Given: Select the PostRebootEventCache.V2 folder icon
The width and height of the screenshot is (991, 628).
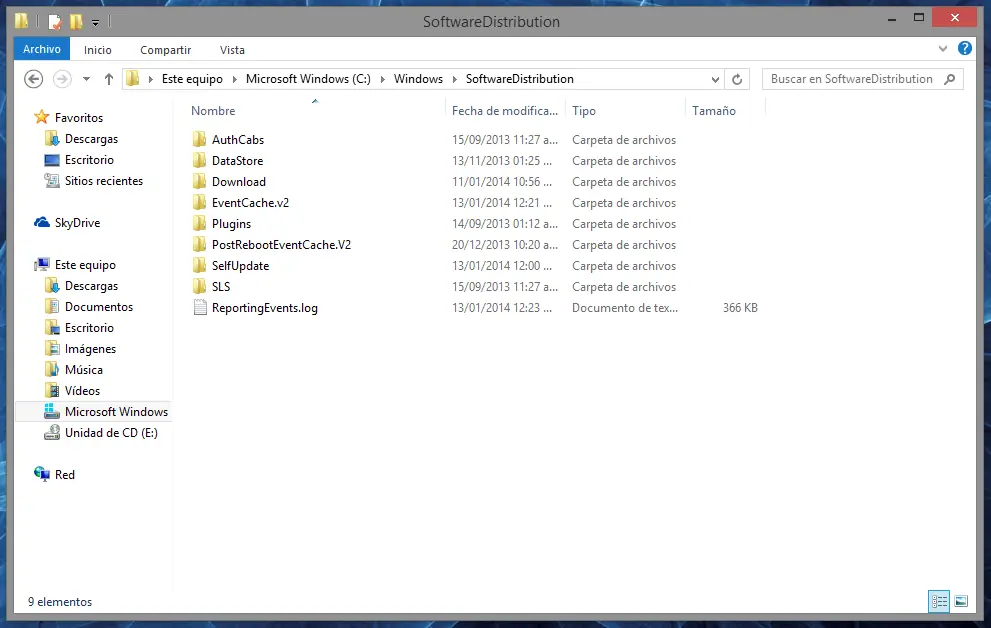Looking at the screenshot, I should (x=200, y=244).
